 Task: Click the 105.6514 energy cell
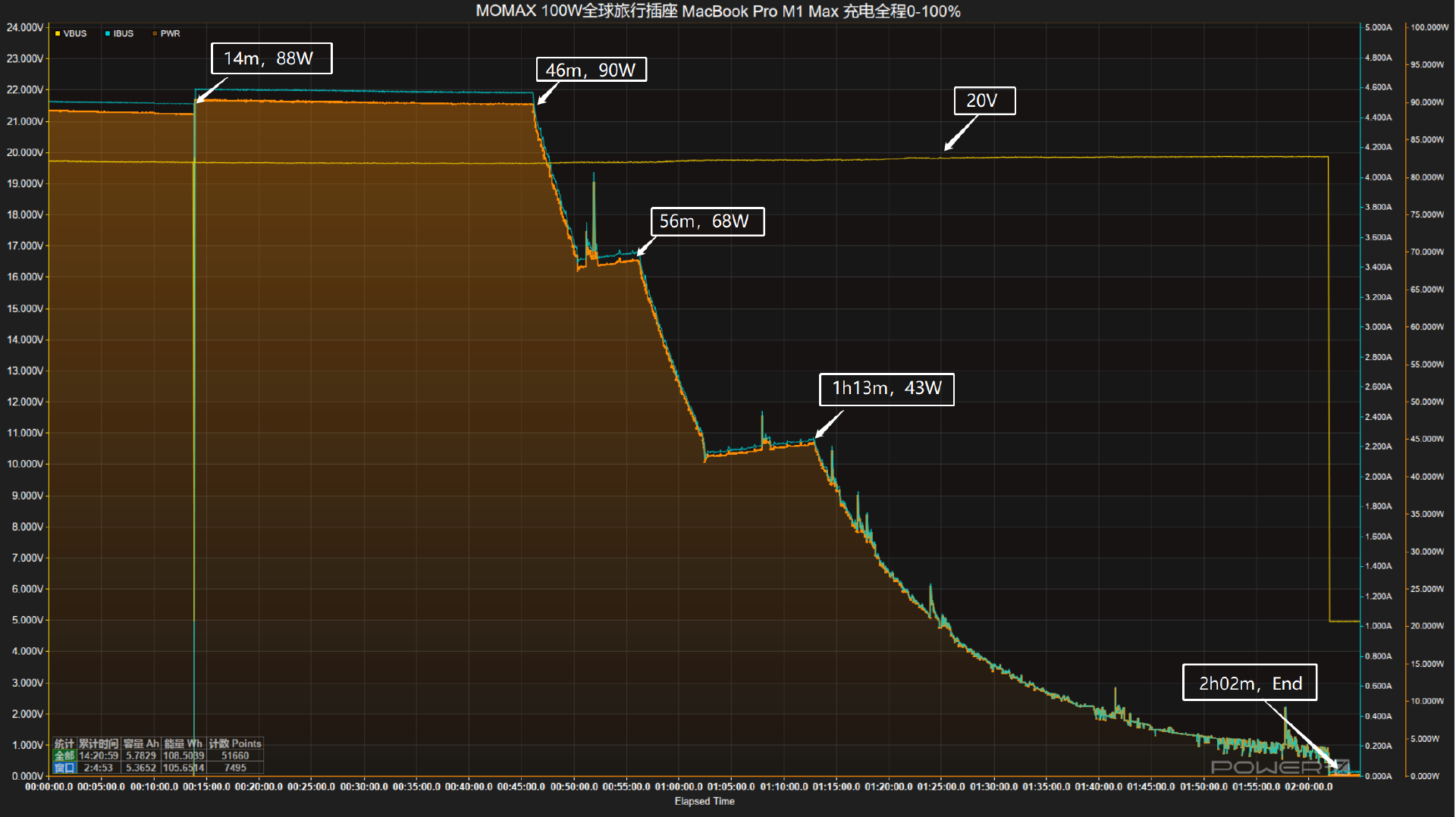pyautogui.click(x=184, y=768)
